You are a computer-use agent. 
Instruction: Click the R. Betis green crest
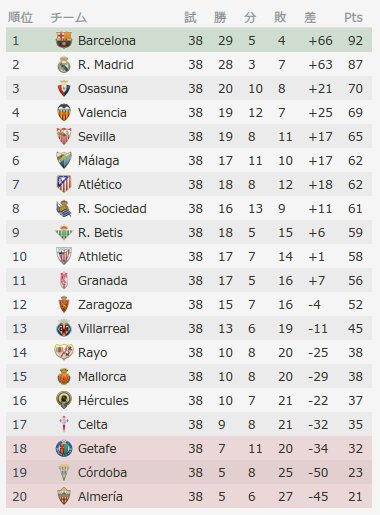coord(64,232)
